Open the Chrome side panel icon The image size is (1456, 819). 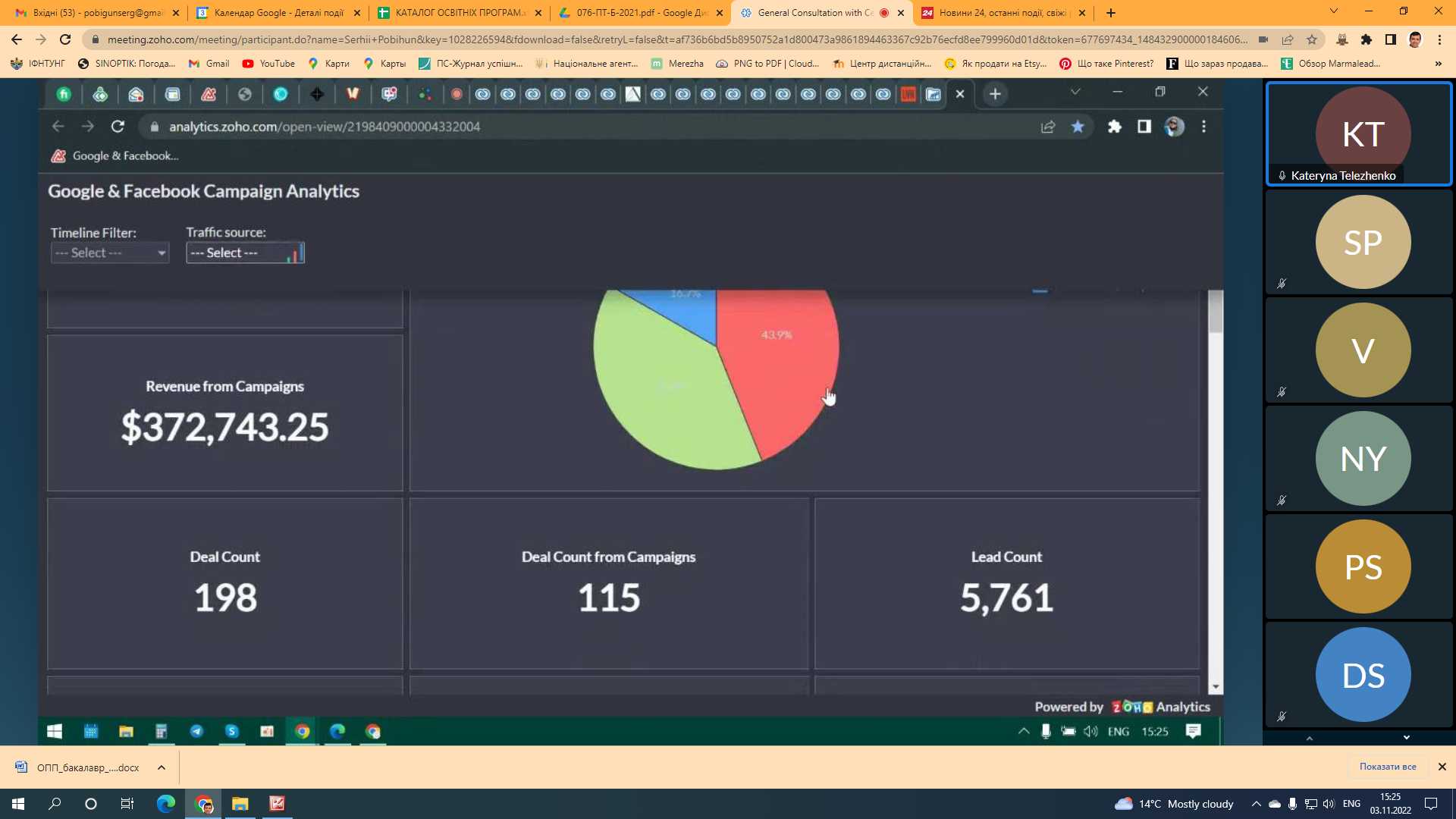tap(1391, 39)
